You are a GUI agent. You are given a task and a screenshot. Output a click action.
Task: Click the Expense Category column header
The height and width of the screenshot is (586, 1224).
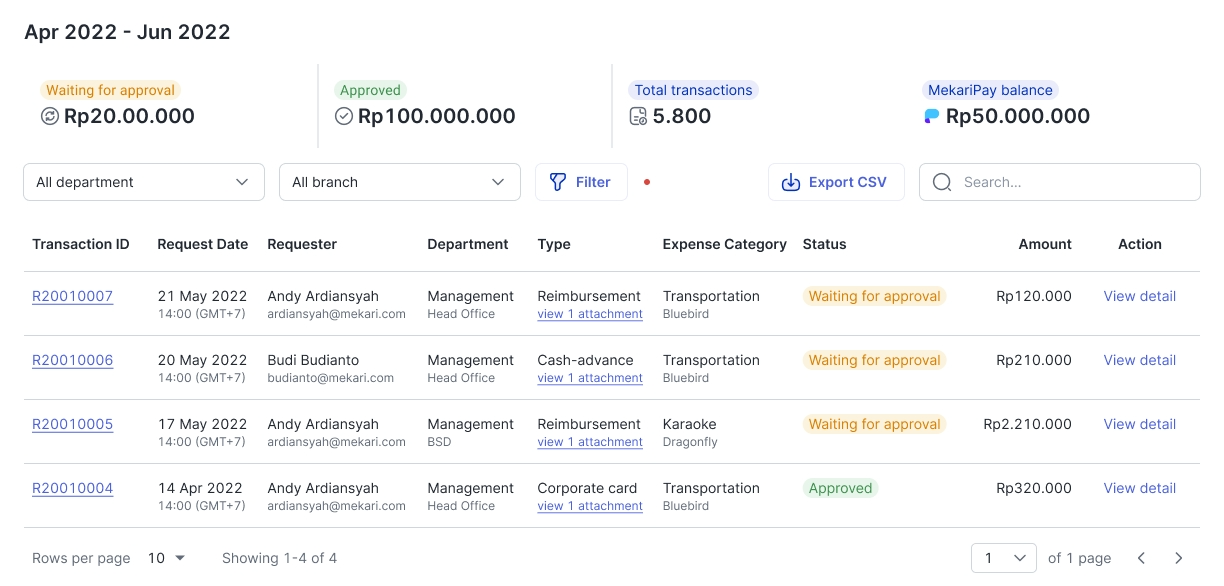(x=725, y=244)
